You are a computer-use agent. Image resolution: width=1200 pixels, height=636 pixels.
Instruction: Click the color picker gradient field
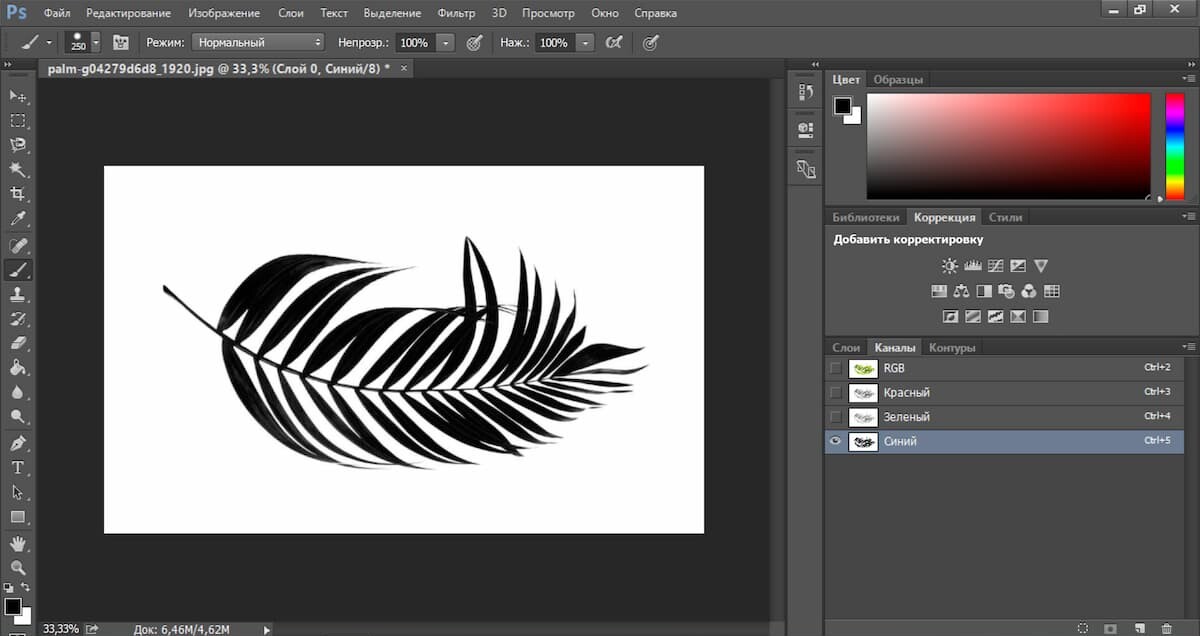click(1008, 146)
